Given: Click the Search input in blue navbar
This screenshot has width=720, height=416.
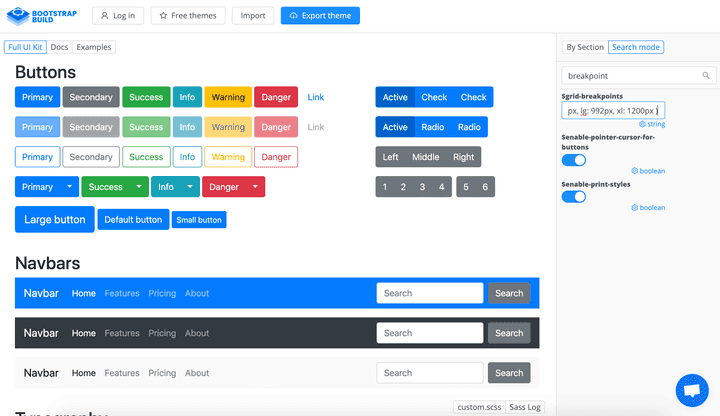Looking at the screenshot, I should [x=430, y=293].
